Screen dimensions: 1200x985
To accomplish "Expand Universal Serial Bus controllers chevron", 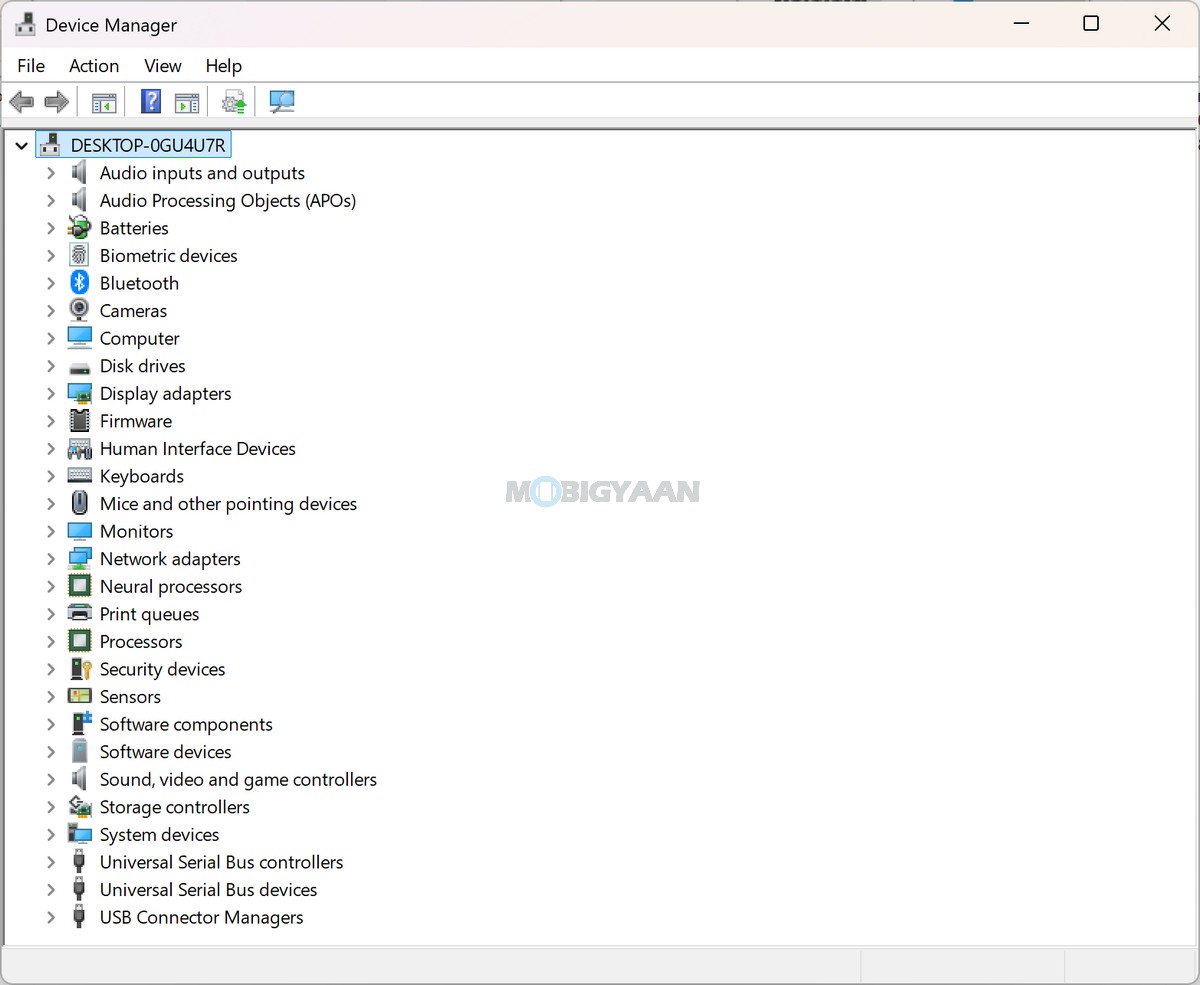I will [51, 862].
